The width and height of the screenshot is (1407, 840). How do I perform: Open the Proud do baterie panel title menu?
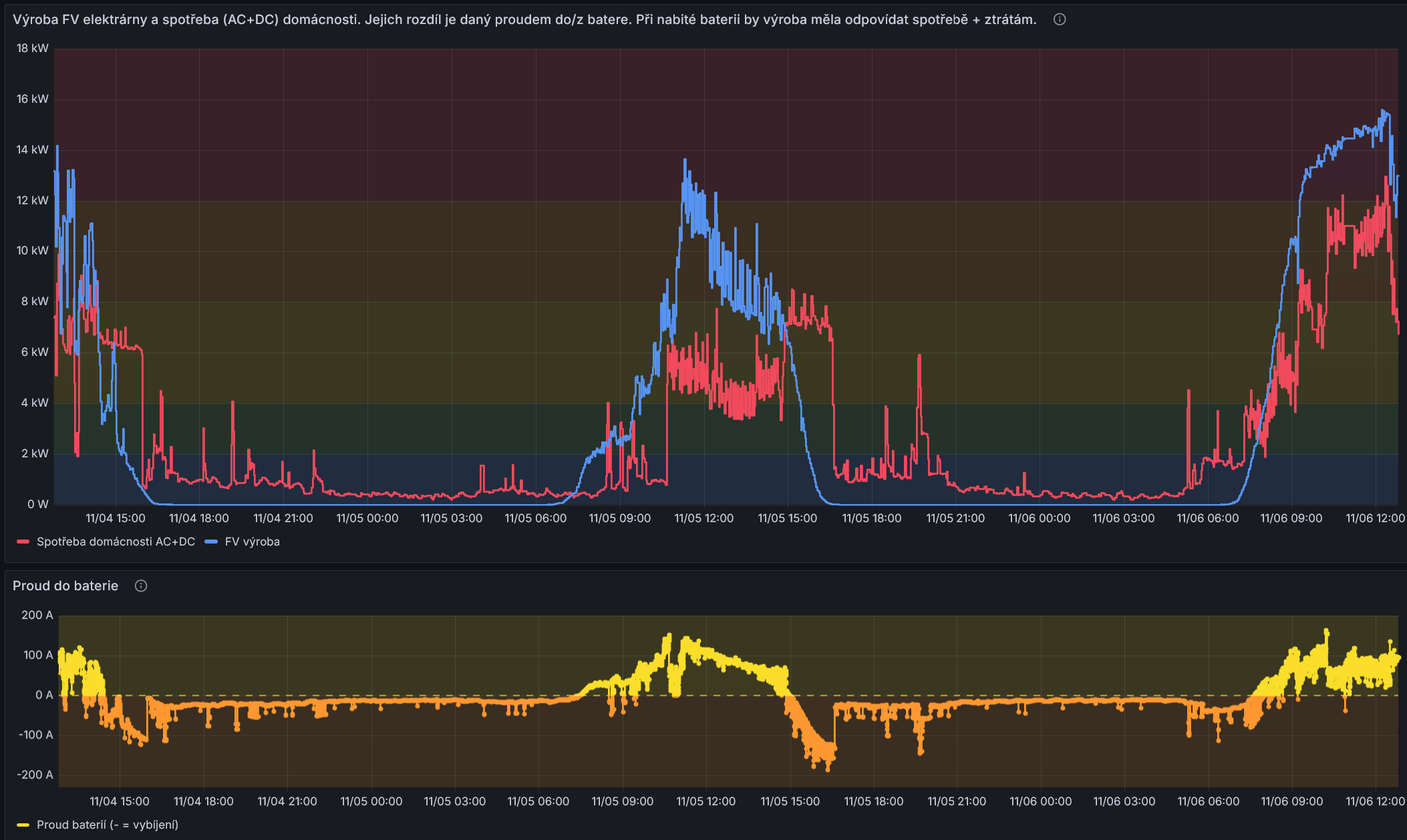pyautogui.click(x=65, y=586)
